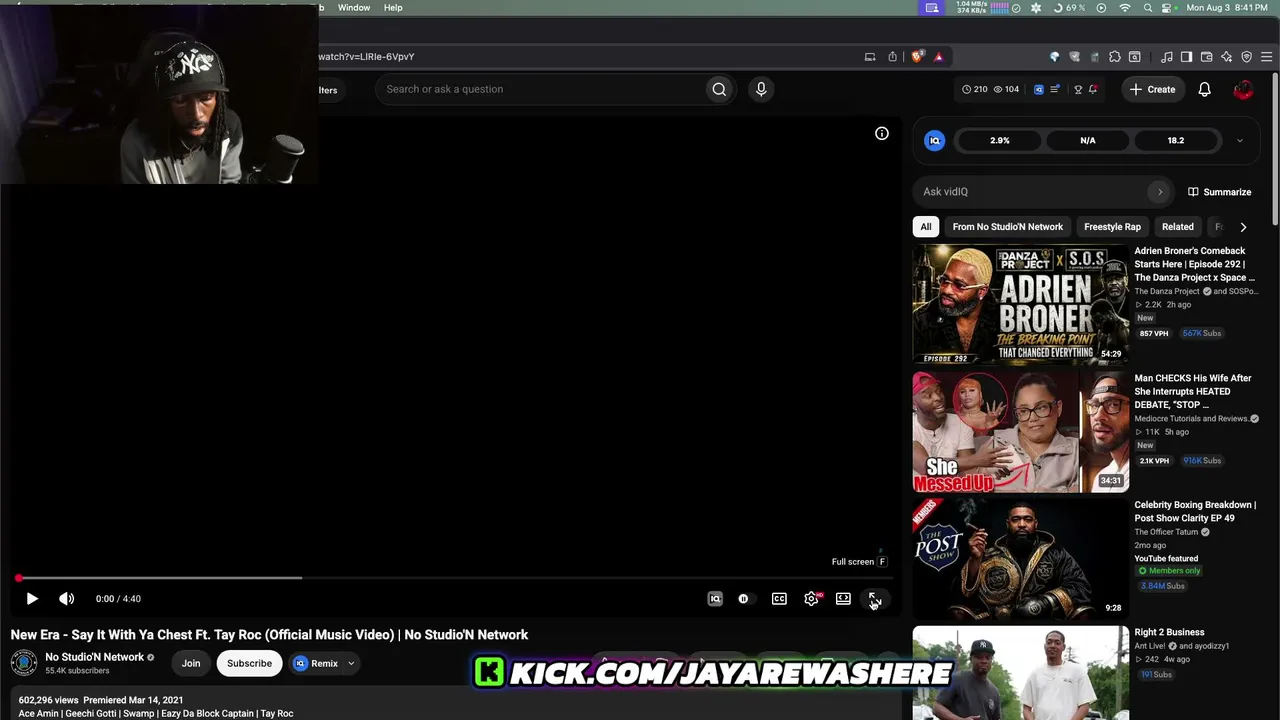1280x720 pixels.
Task: Enter full screen mode
Action: point(874,599)
